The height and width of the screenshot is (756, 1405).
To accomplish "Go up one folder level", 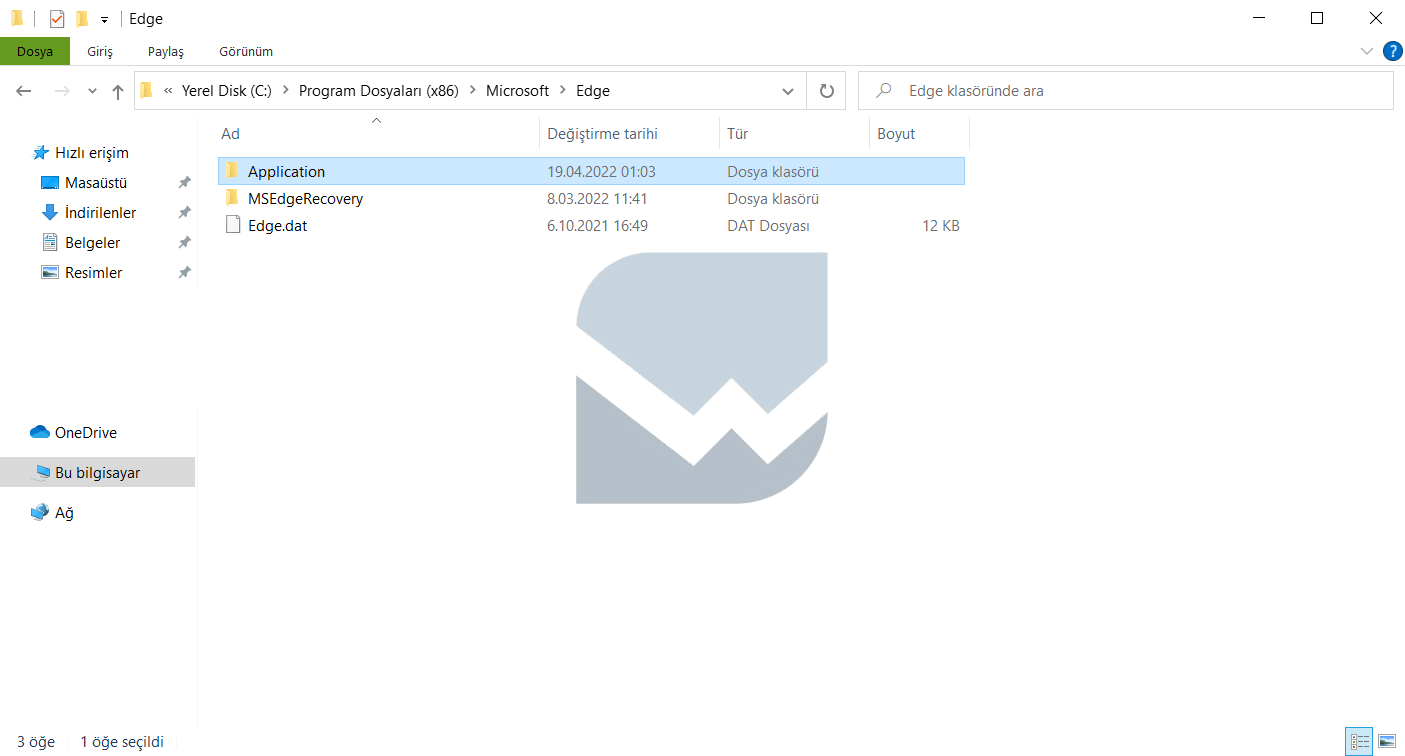I will pos(118,91).
